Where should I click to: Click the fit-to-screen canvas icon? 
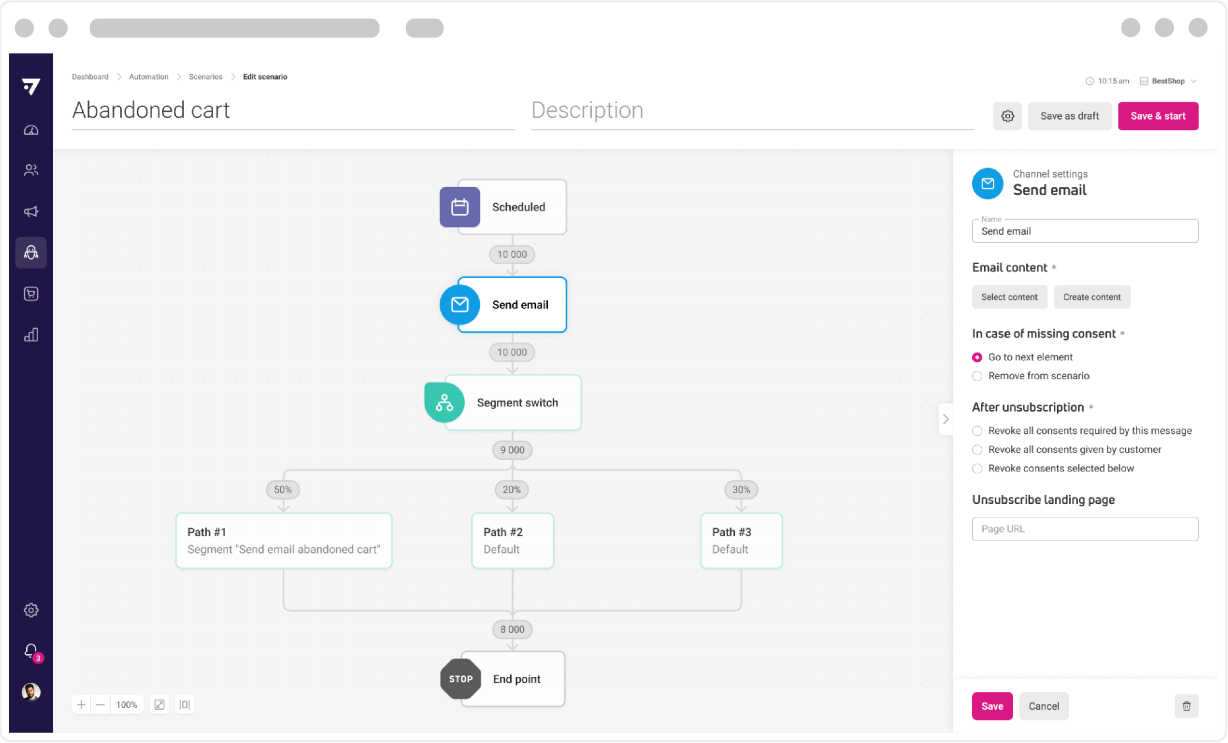pyautogui.click(x=159, y=705)
